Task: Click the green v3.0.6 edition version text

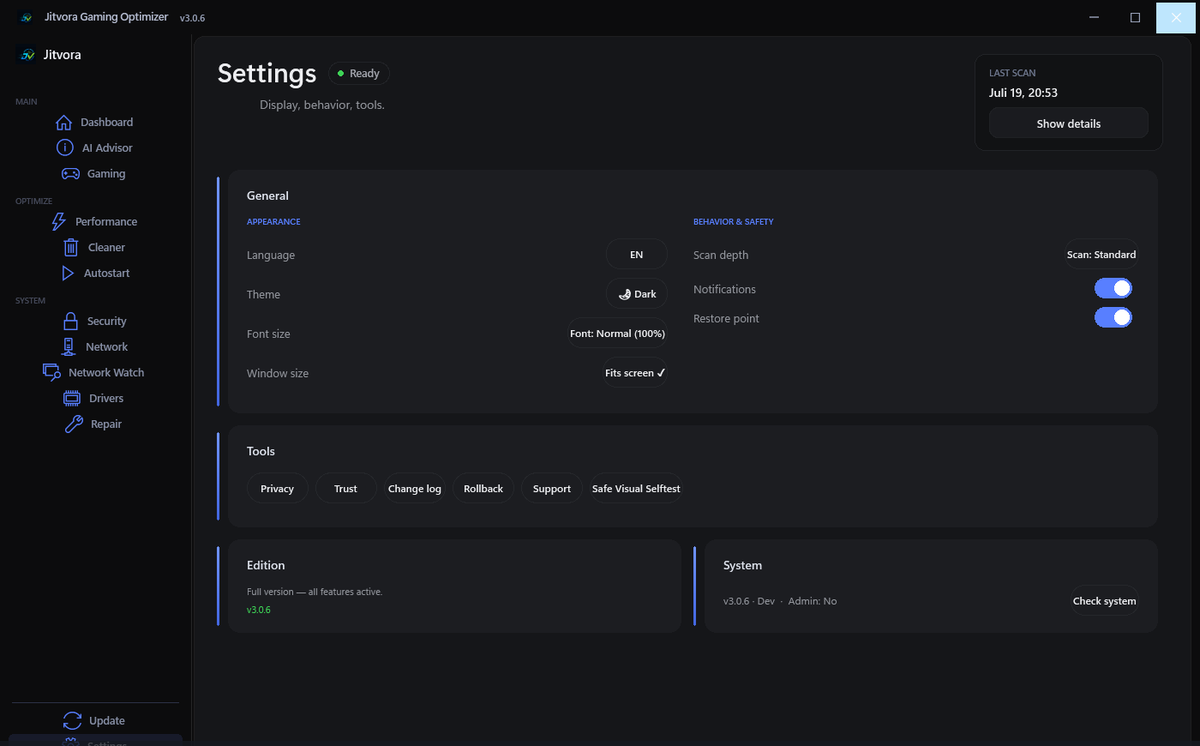Action: click(259, 610)
